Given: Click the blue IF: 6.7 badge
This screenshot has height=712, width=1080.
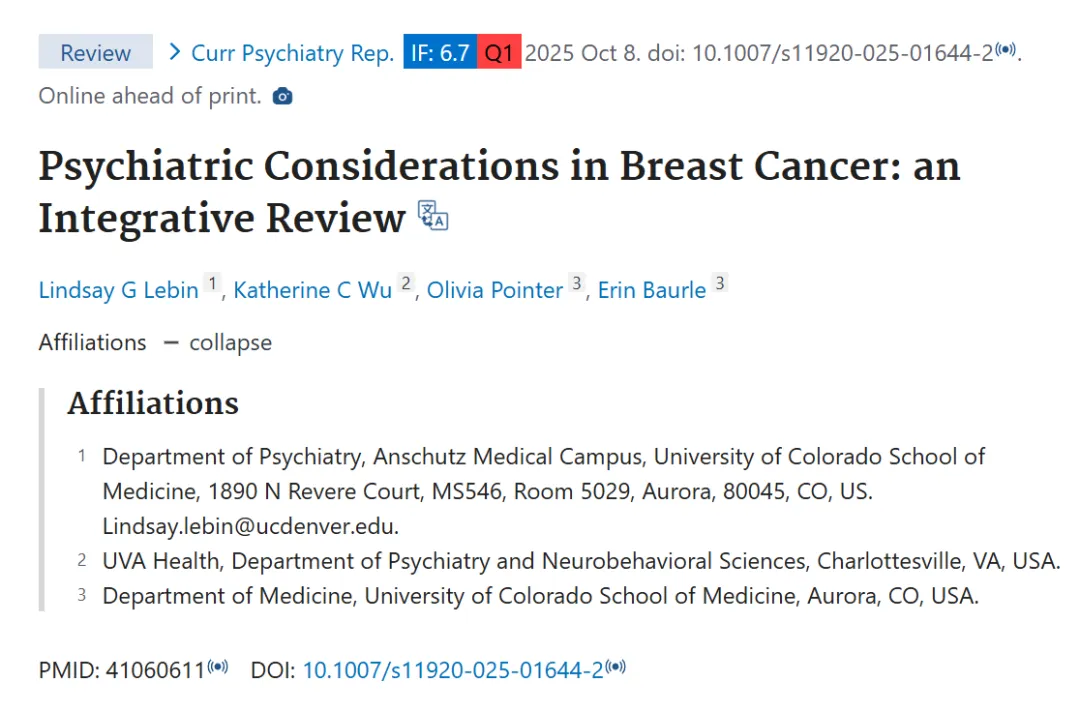Looking at the screenshot, I should point(440,53).
